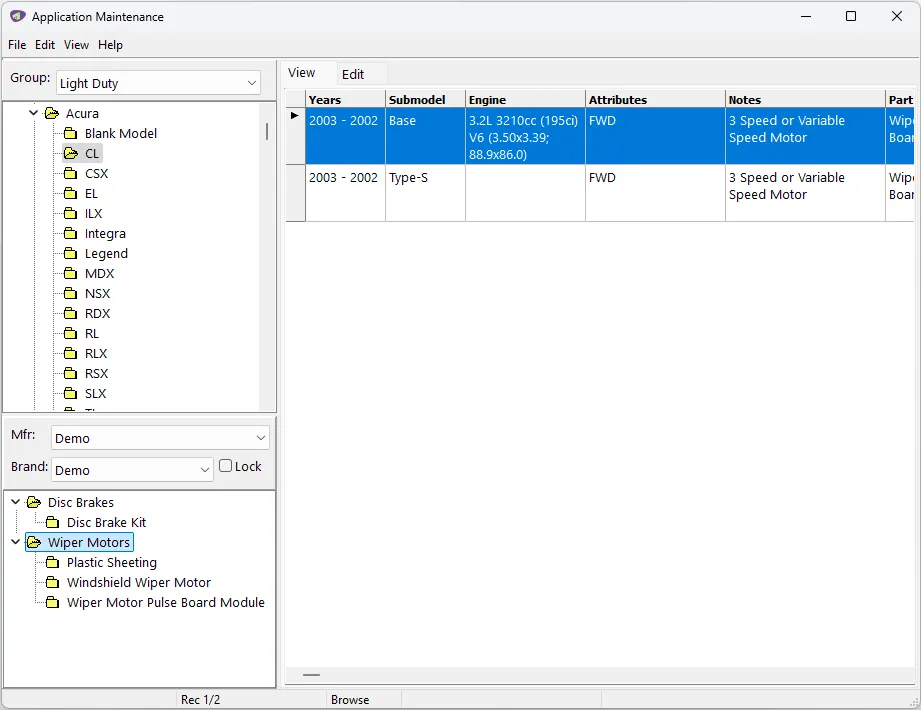Click the MDX model folder icon
Viewport: 921px width, 710px height.
click(70, 273)
